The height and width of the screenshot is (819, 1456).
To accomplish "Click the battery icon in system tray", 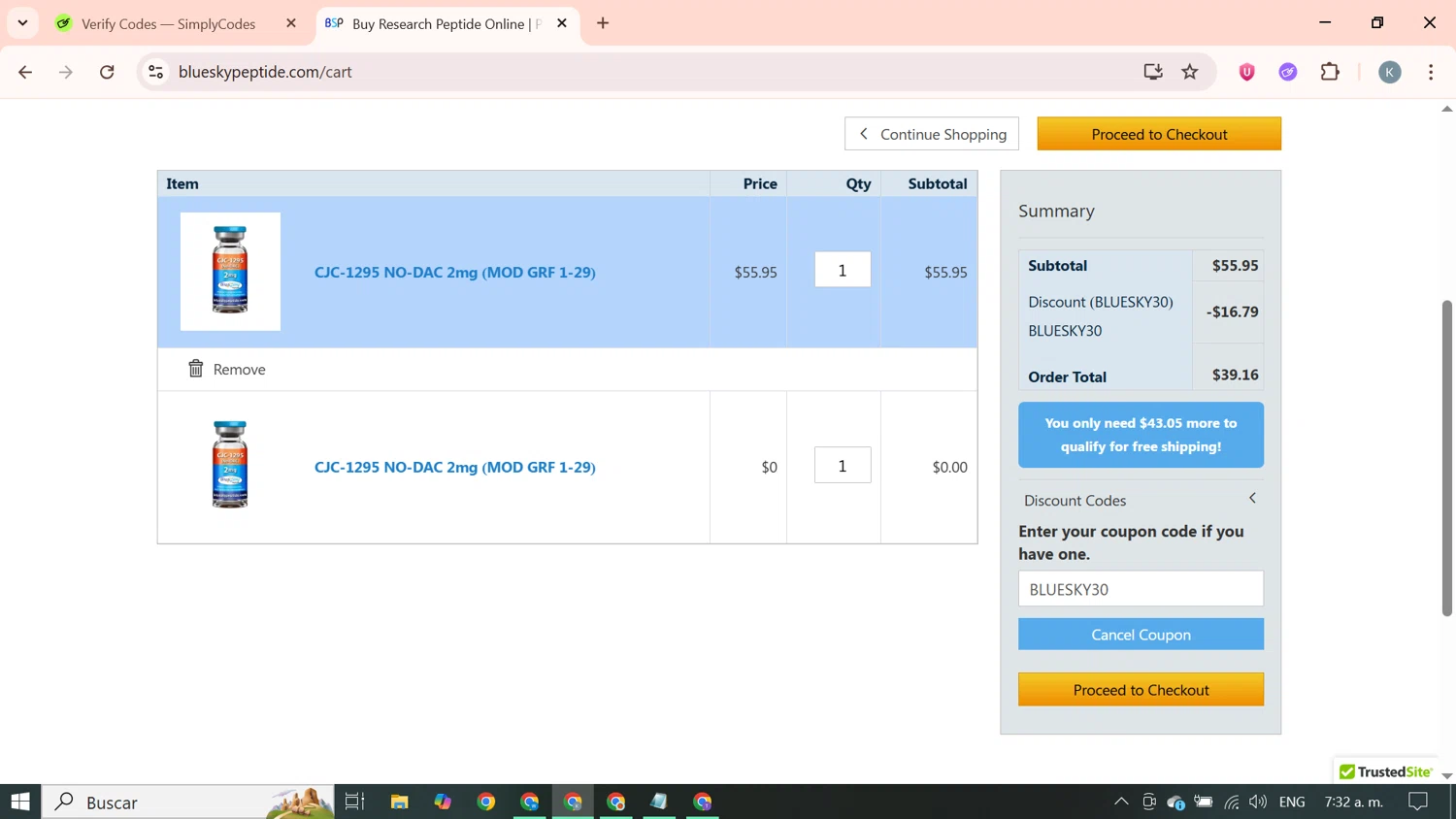I will (x=1204, y=802).
